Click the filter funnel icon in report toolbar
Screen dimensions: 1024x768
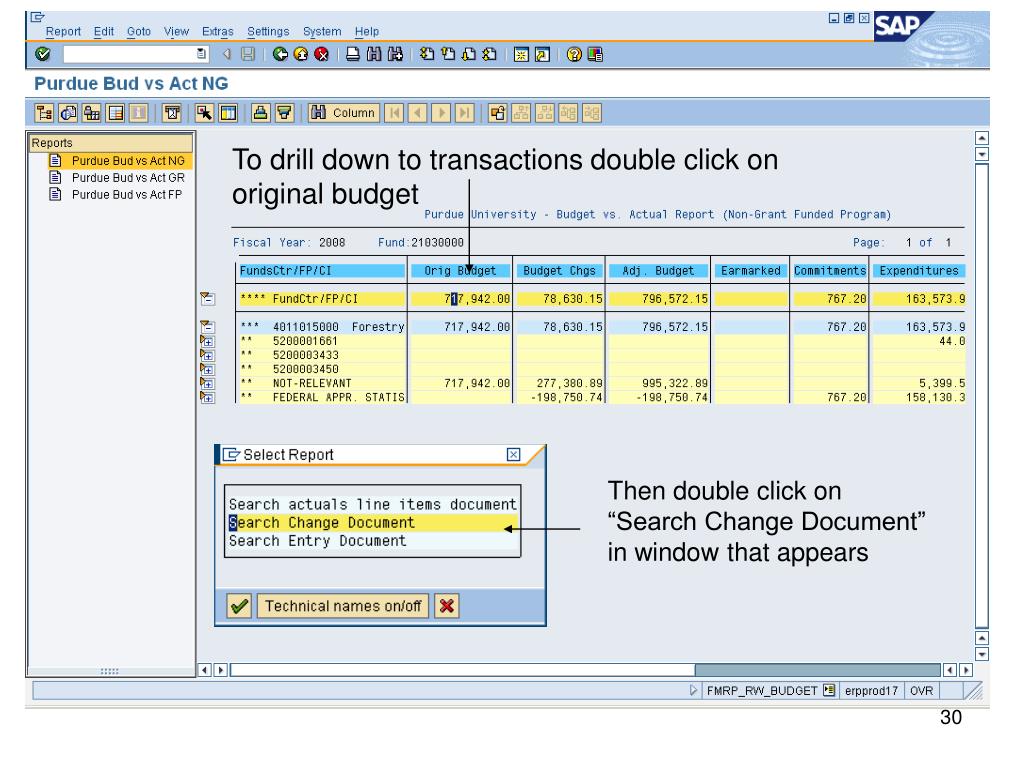click(x=284, y=113)
